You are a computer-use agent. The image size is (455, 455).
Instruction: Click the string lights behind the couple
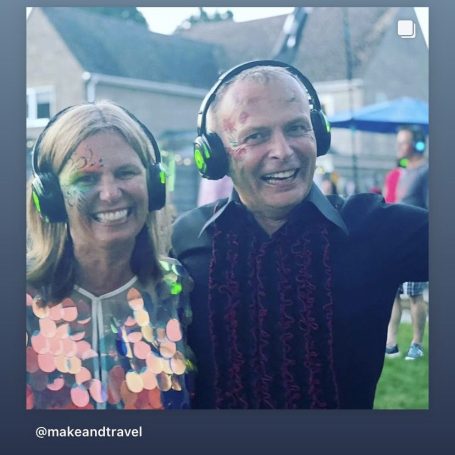pyautogui.click(x=182, y=161)
